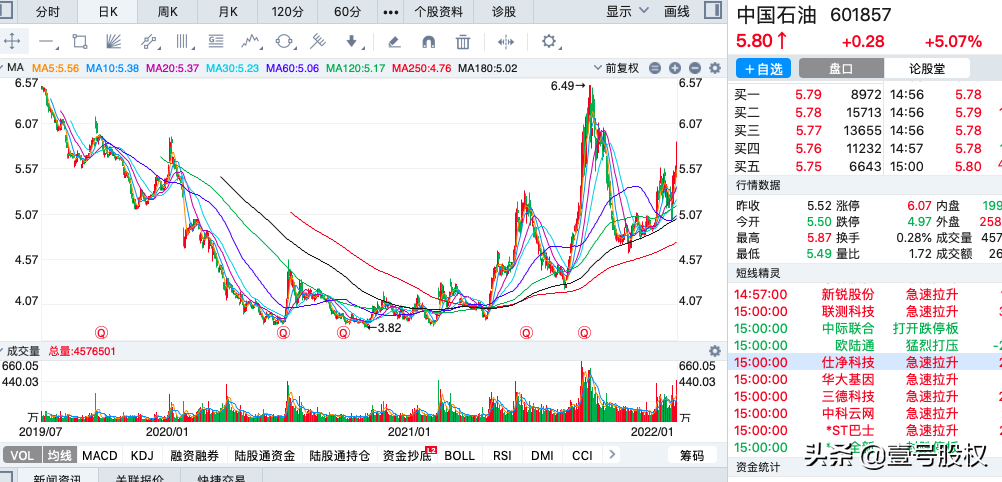The width and height of the screenshot is (1002, 482).
Task: Switch to the 日K daily chart tab
Action: point(107,12)
